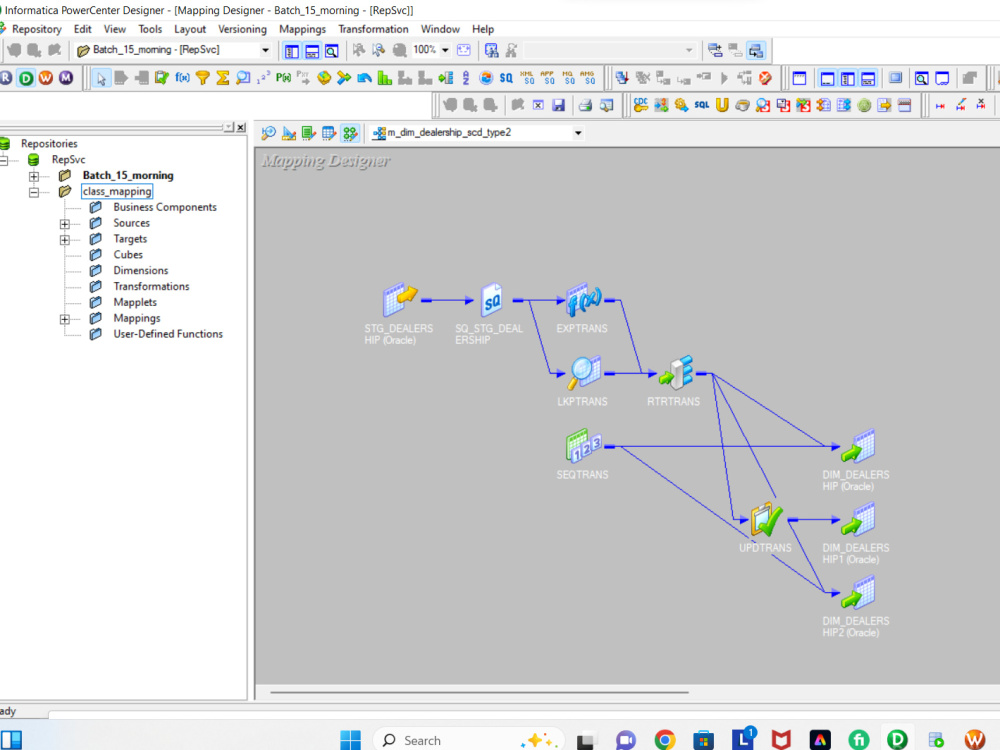
Task: Open the Tools menu
Action: click(150, 29)
